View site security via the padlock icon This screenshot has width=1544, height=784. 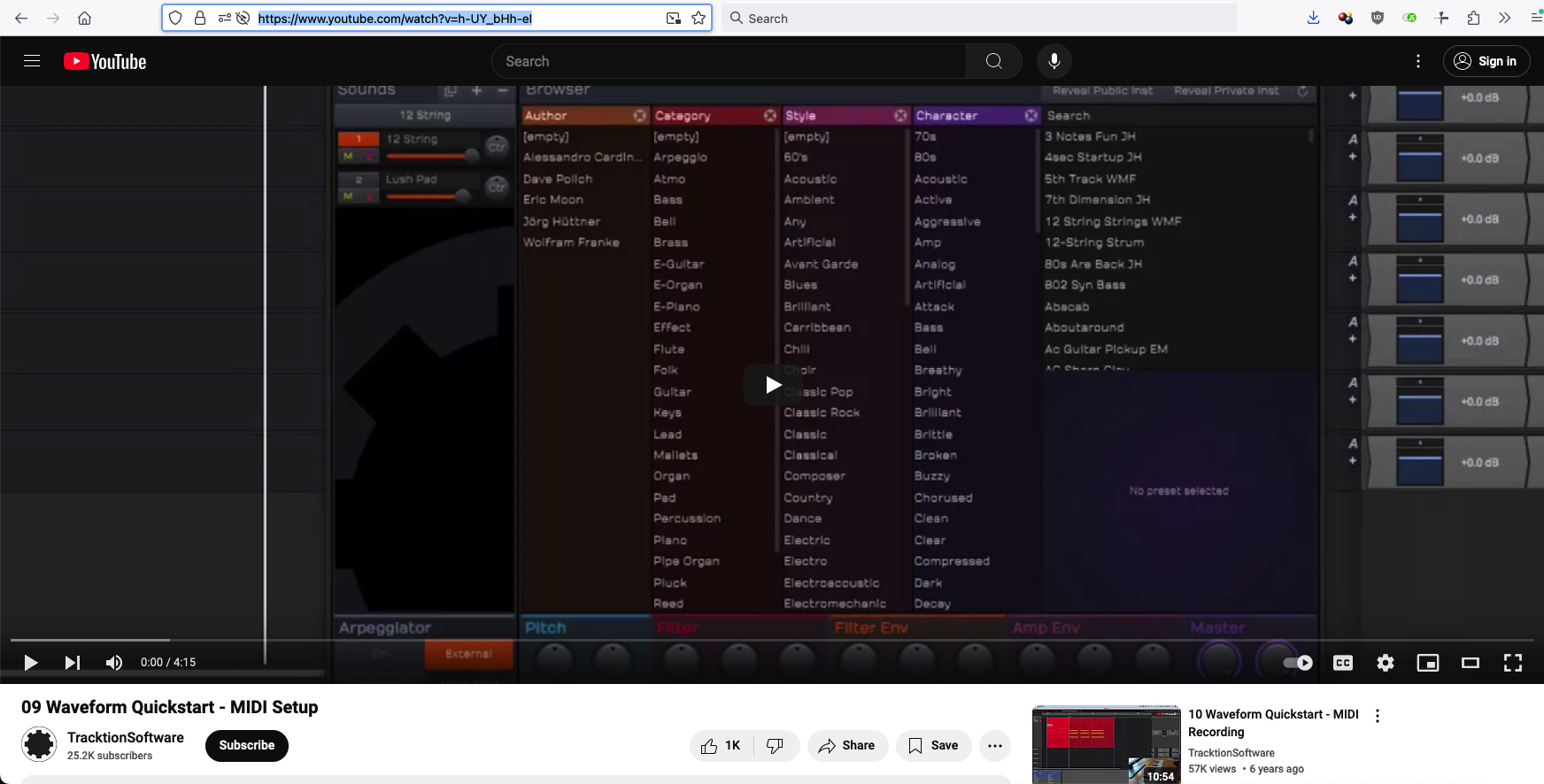pyautogui.click(x=200, y=18)
